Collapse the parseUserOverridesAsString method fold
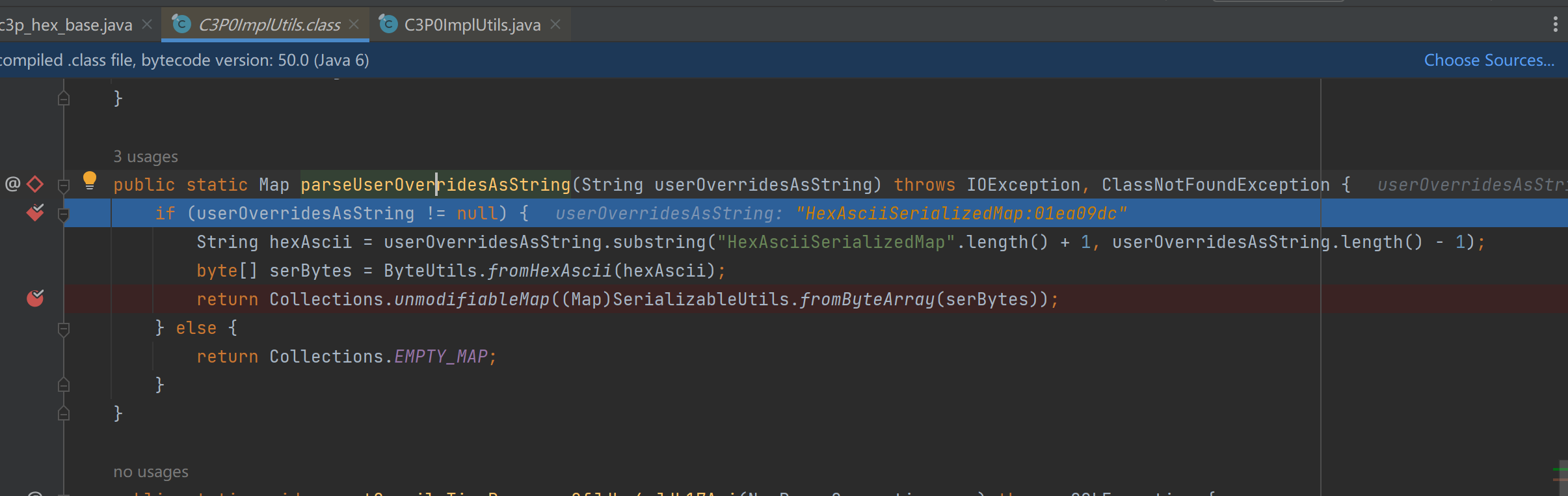The height and width of the screenshot is (496, 1568). [64, 186]
